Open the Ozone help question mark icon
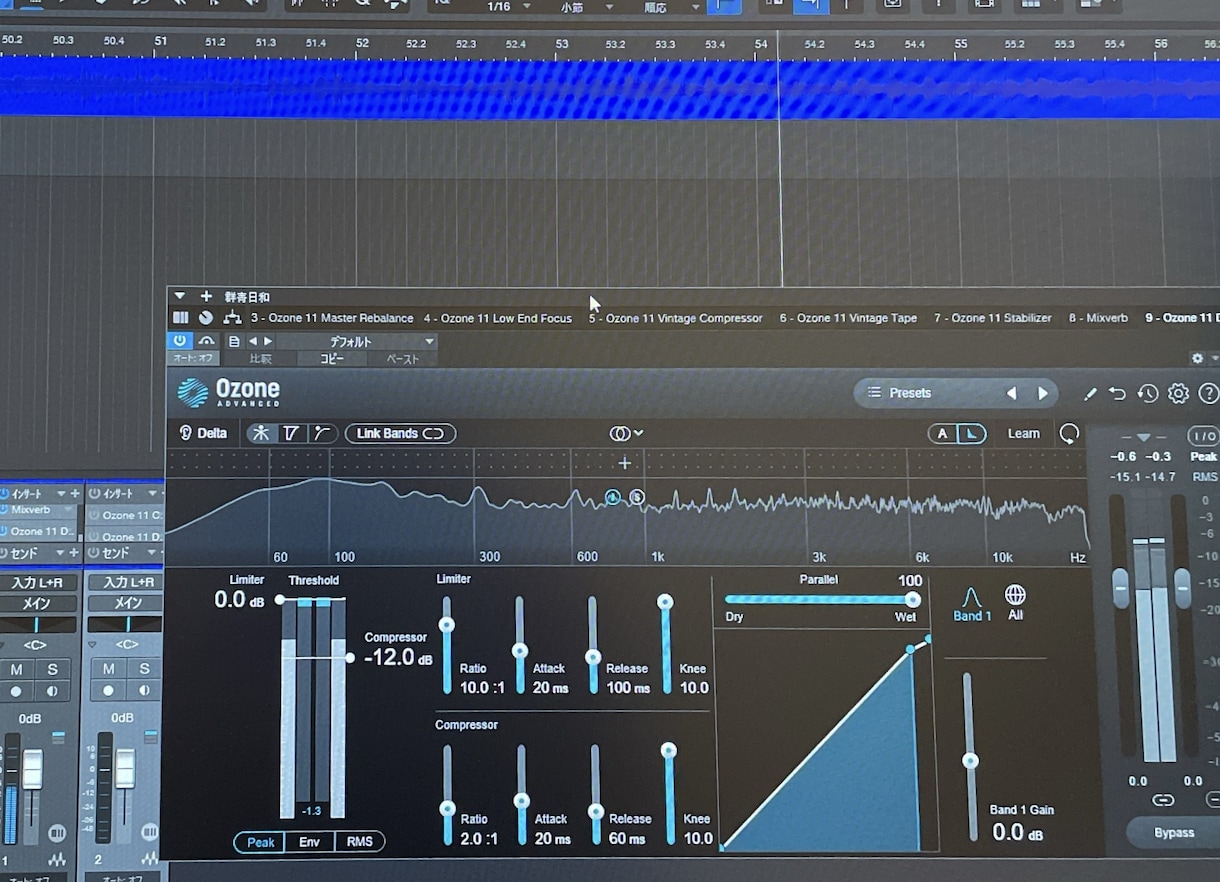This screenshot has width=1220, height=882. tap(1208, 394)
